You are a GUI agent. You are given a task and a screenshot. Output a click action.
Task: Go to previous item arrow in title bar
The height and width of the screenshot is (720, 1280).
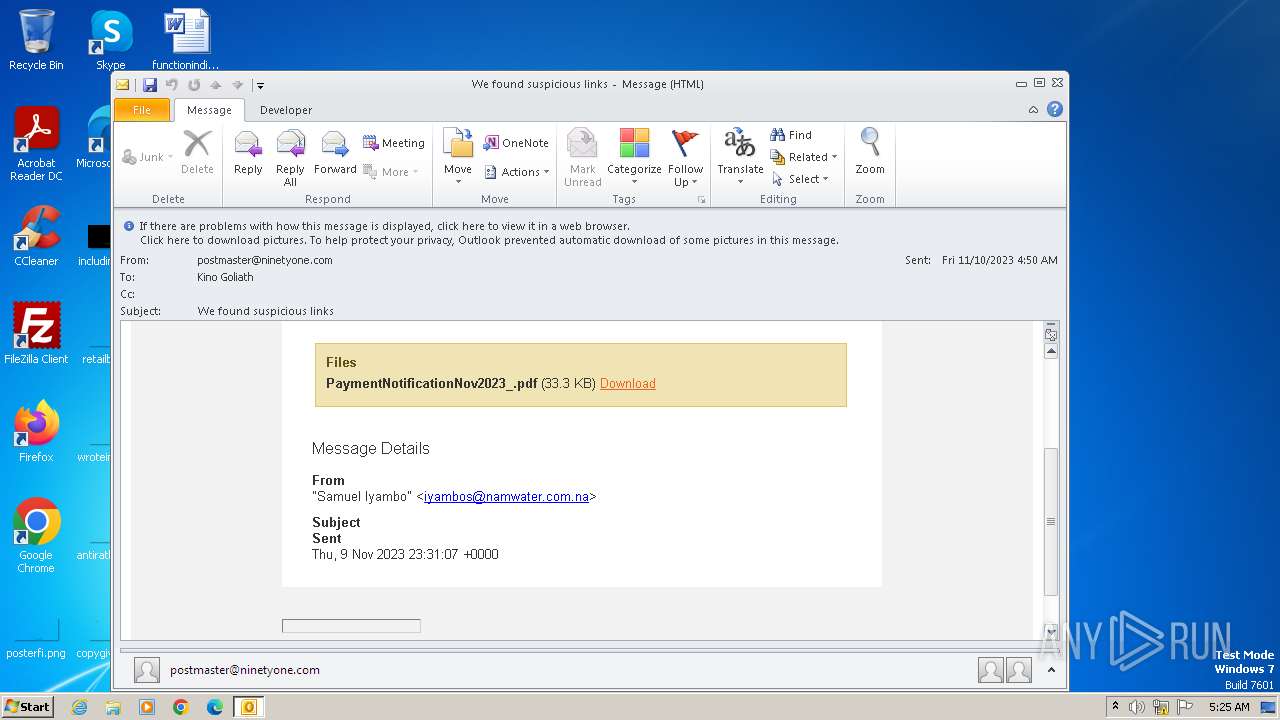point(215,85)
